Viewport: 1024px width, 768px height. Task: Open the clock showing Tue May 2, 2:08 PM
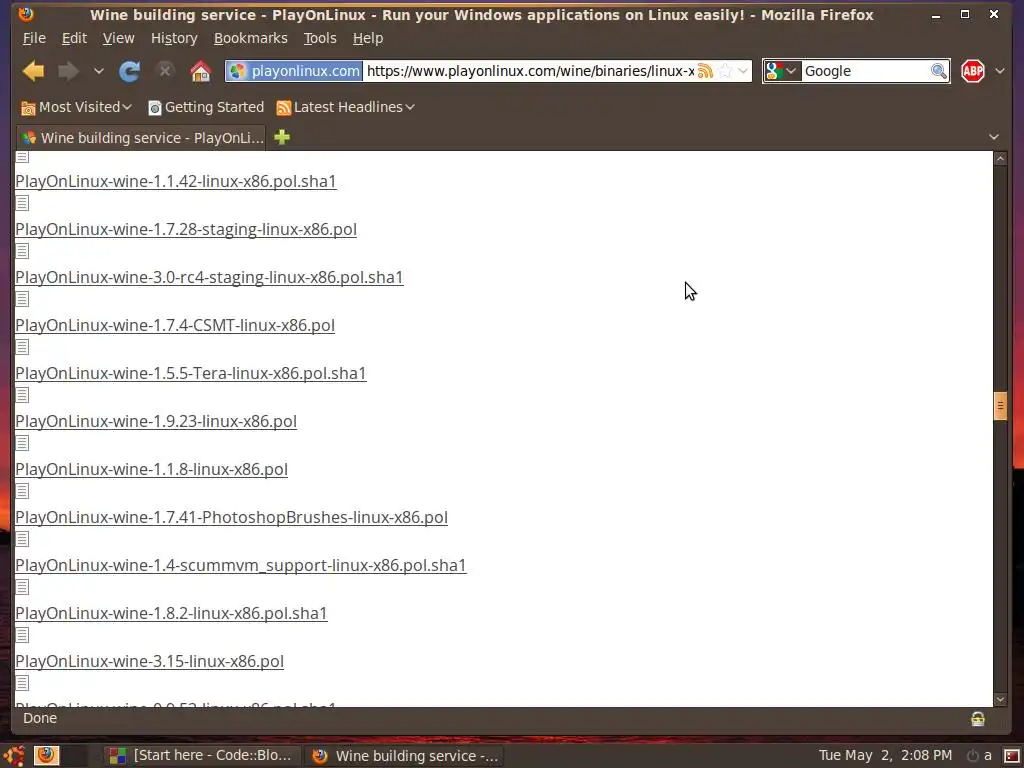pos(885,756)
